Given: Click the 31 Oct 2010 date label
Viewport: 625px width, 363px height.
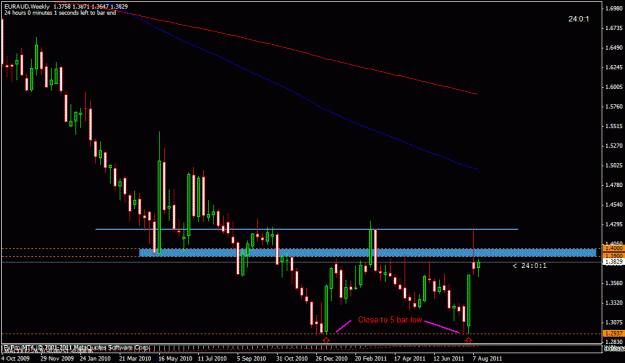Looking at the screenshot, I should pyautogui.click(x=292, y=358).
